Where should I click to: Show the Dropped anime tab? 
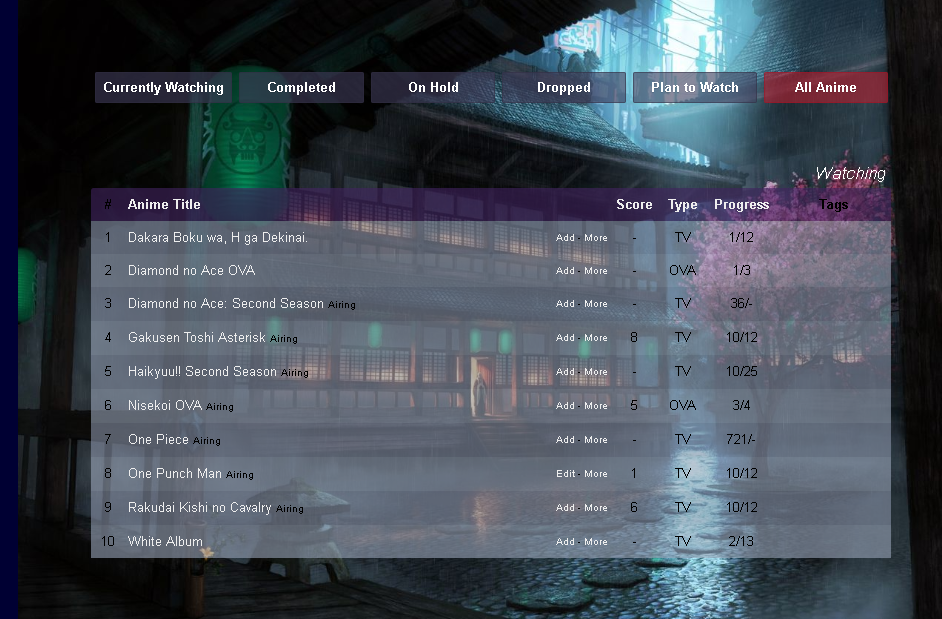(563, 88)
